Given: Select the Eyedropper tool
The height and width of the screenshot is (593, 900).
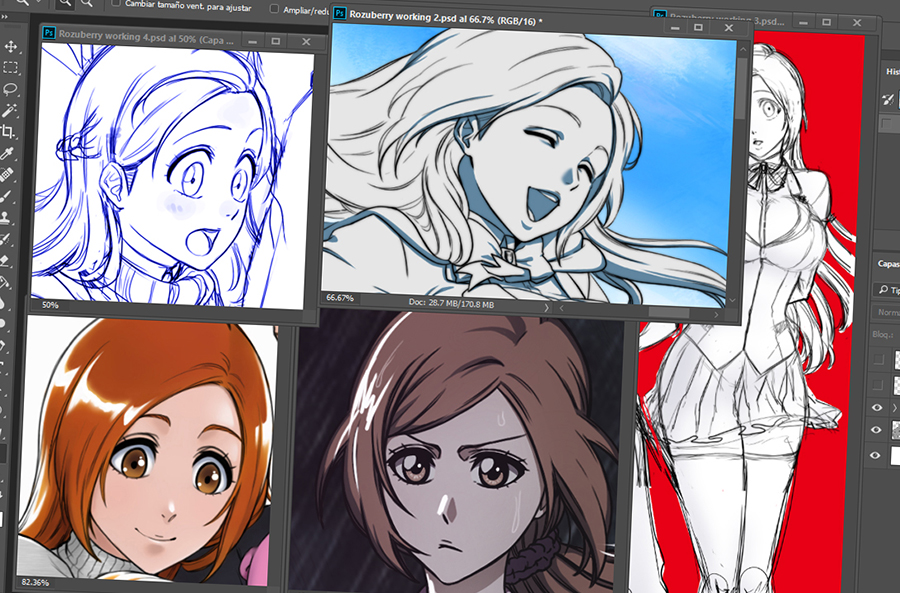Looking at the screenshot, I should (x=7, y=153).
